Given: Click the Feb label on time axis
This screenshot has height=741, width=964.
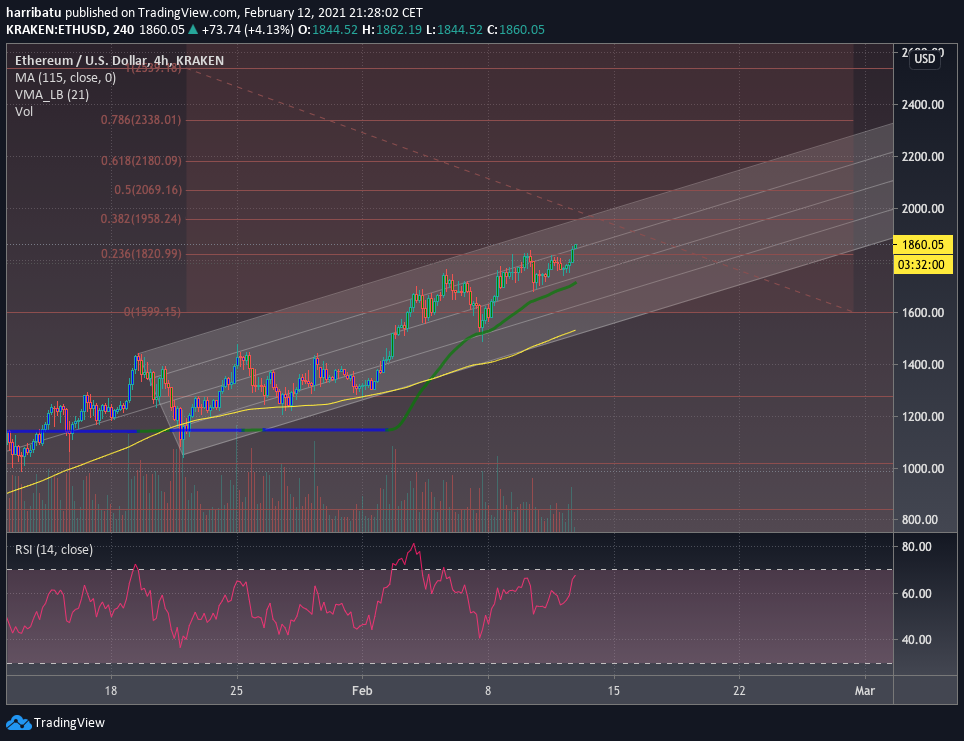Looking at the screenshot, I should 362,691.
